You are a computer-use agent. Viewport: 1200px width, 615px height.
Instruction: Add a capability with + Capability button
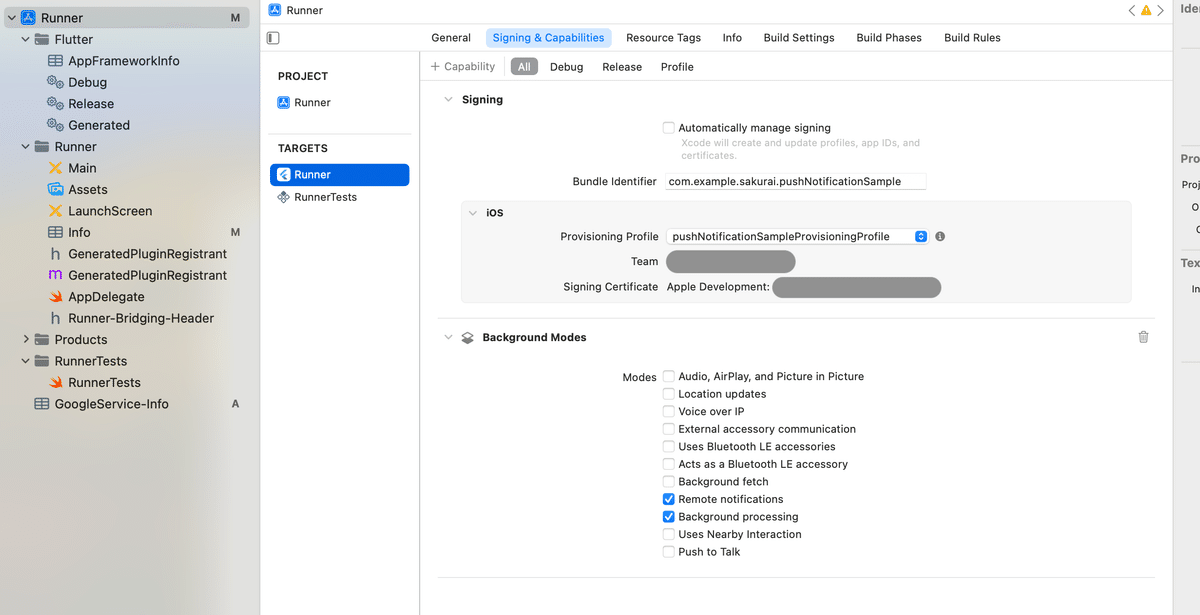pos(463,67)
